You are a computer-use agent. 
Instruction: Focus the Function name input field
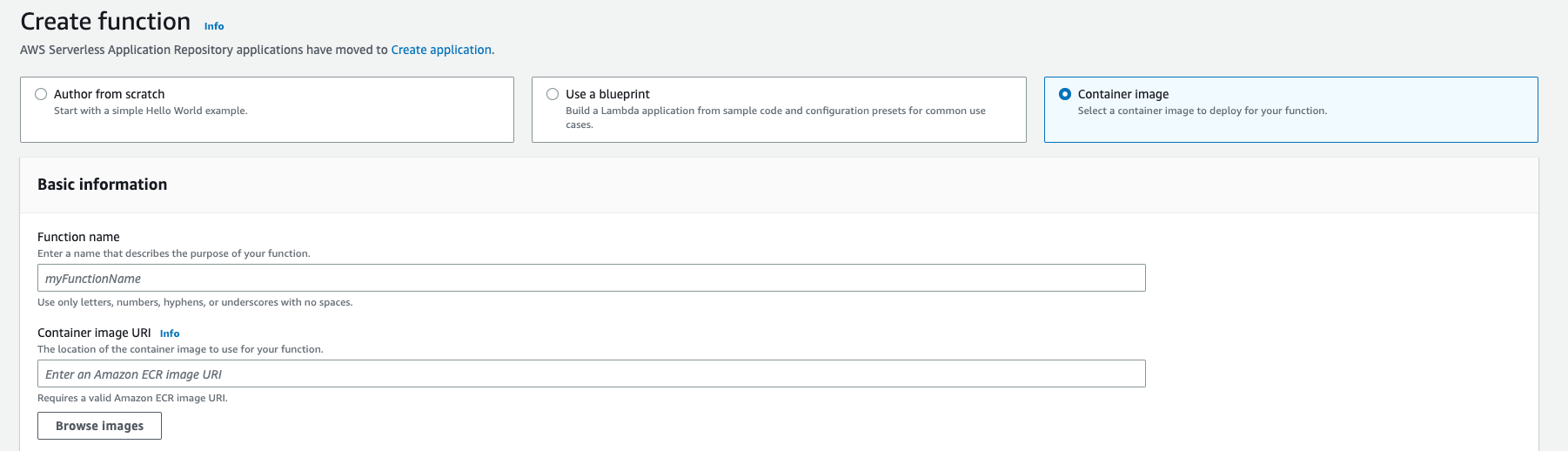point(591,279)
